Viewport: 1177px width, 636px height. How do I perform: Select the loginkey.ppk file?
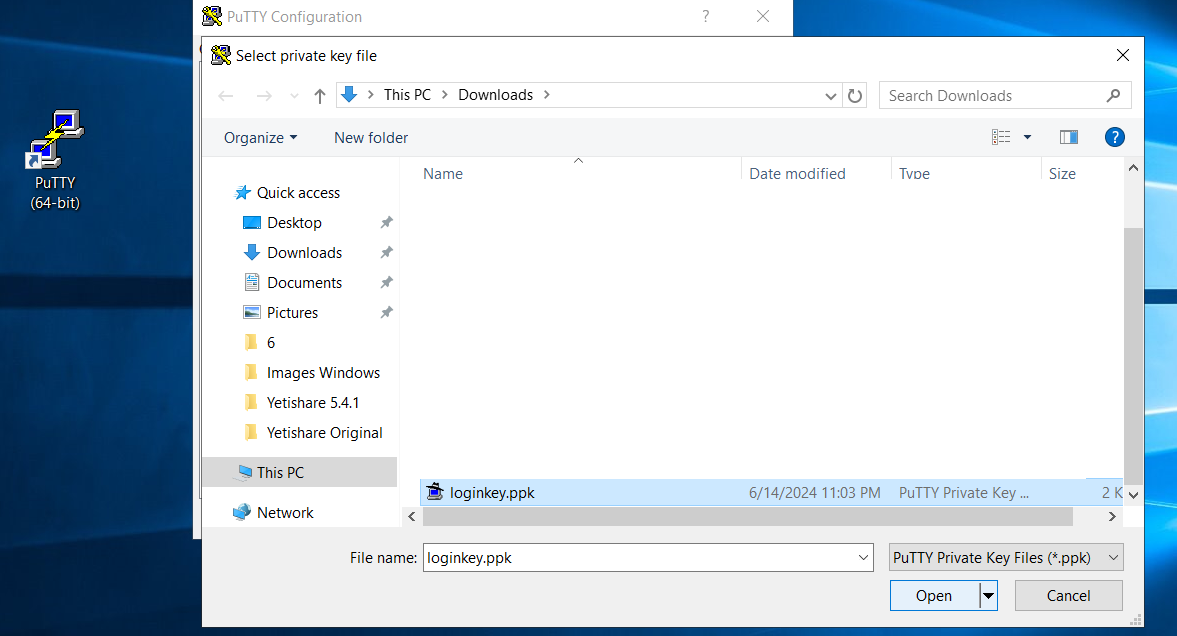[771, 493]
